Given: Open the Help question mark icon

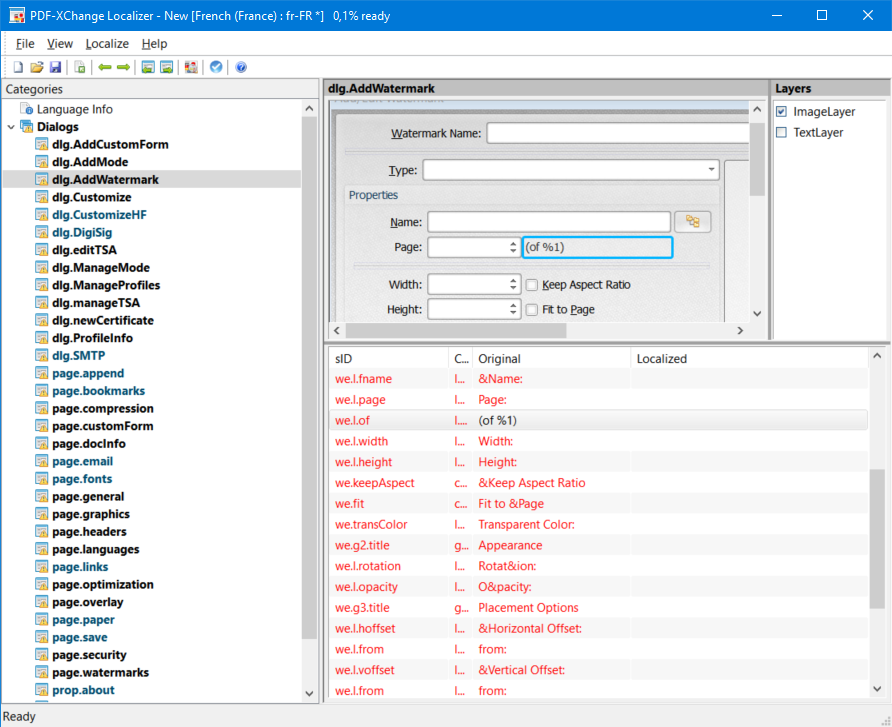Looking at the screenshot, I should [239, 66].
